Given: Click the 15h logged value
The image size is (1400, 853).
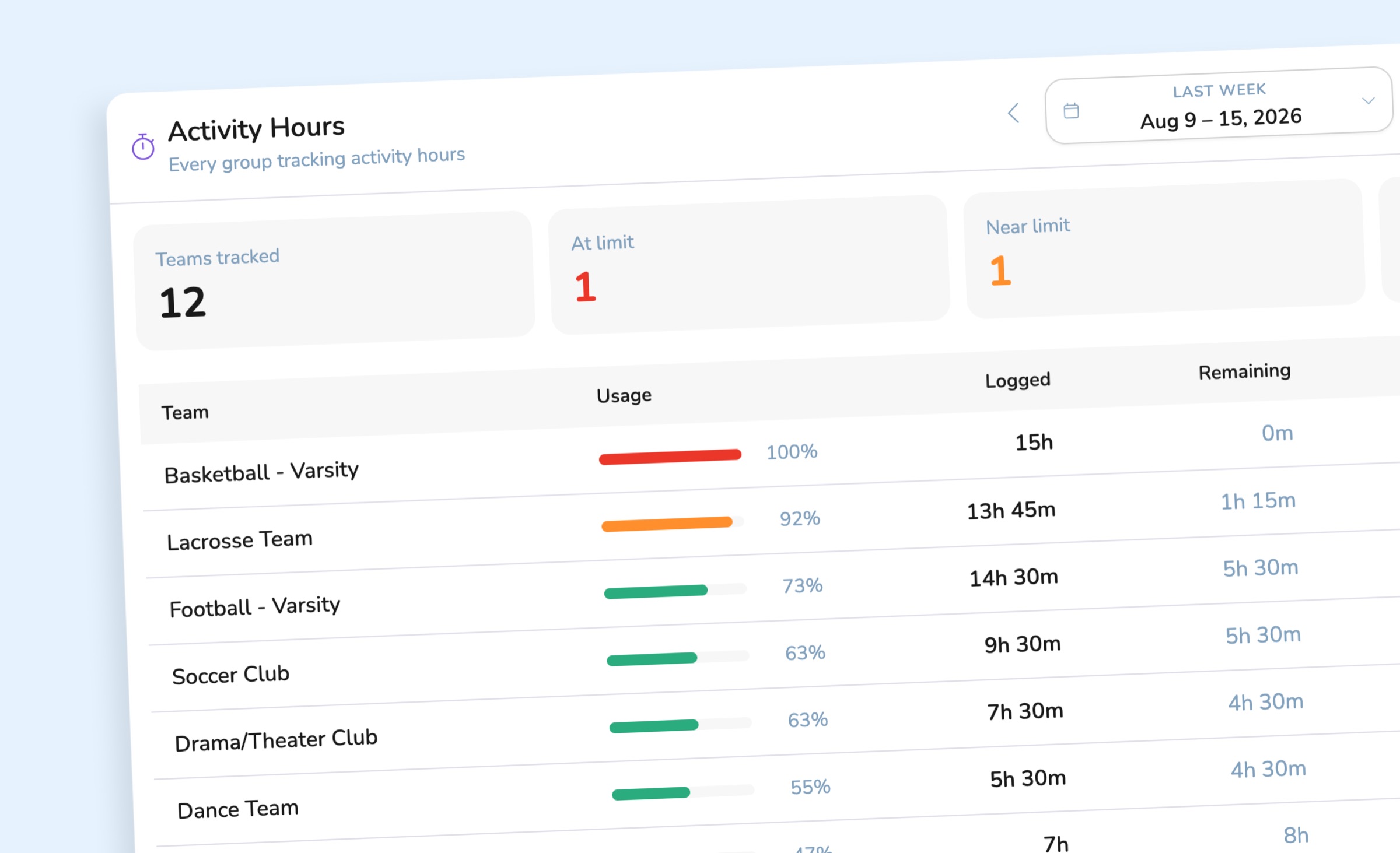Looking at the screenshot, I should 1034,443.
